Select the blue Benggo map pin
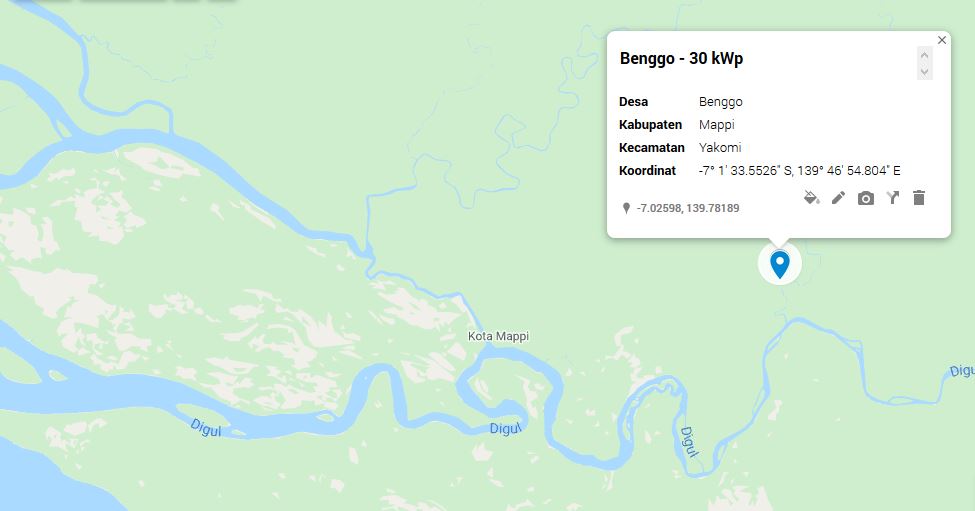975x511 pixels. pyautogui.click(x=780, y=264)
